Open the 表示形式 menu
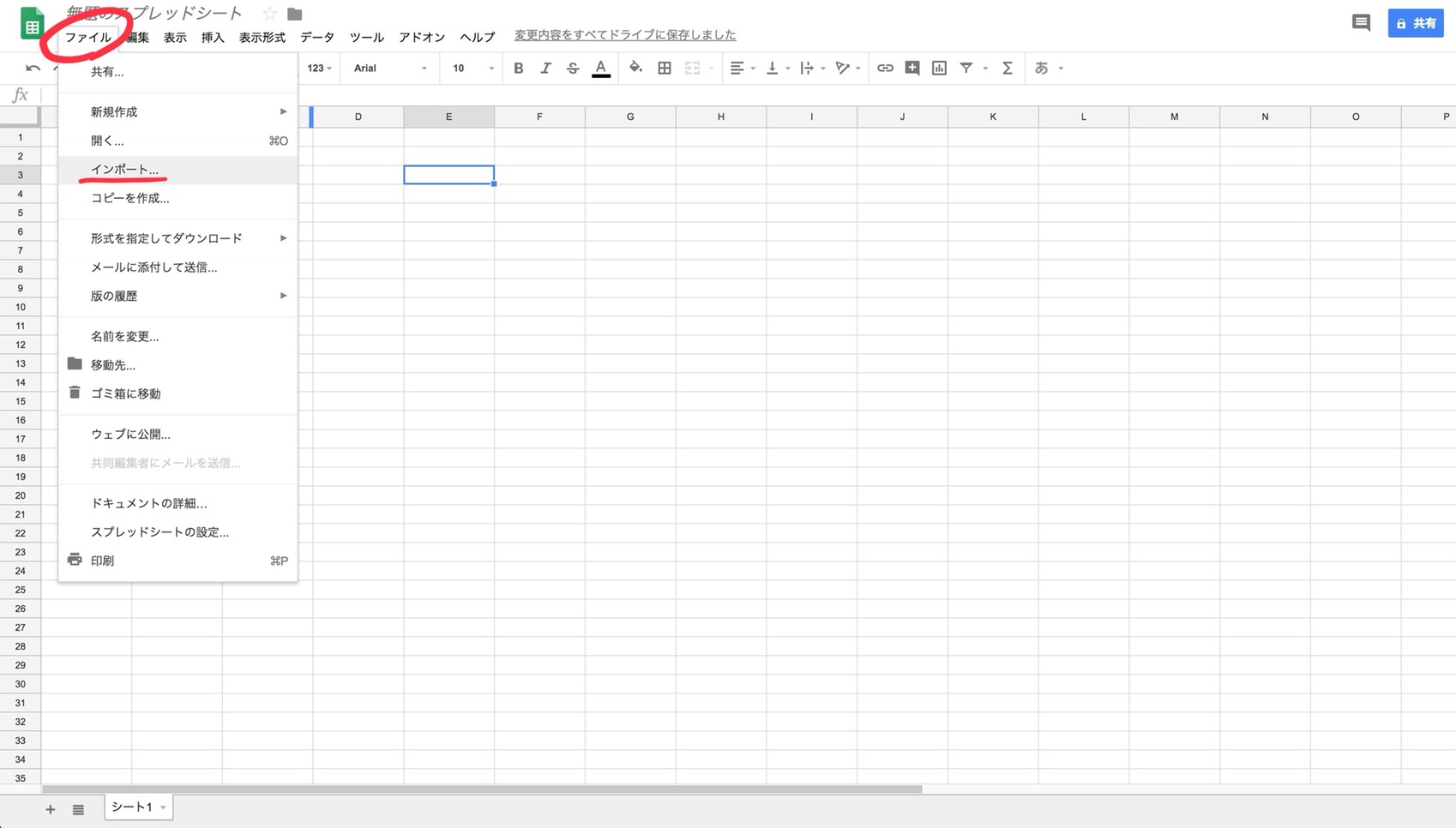1456x828 pixels. (262, 37)
